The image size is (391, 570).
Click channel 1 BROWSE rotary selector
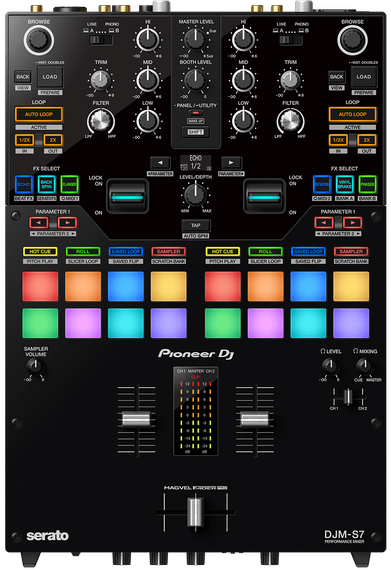(39, 40)
